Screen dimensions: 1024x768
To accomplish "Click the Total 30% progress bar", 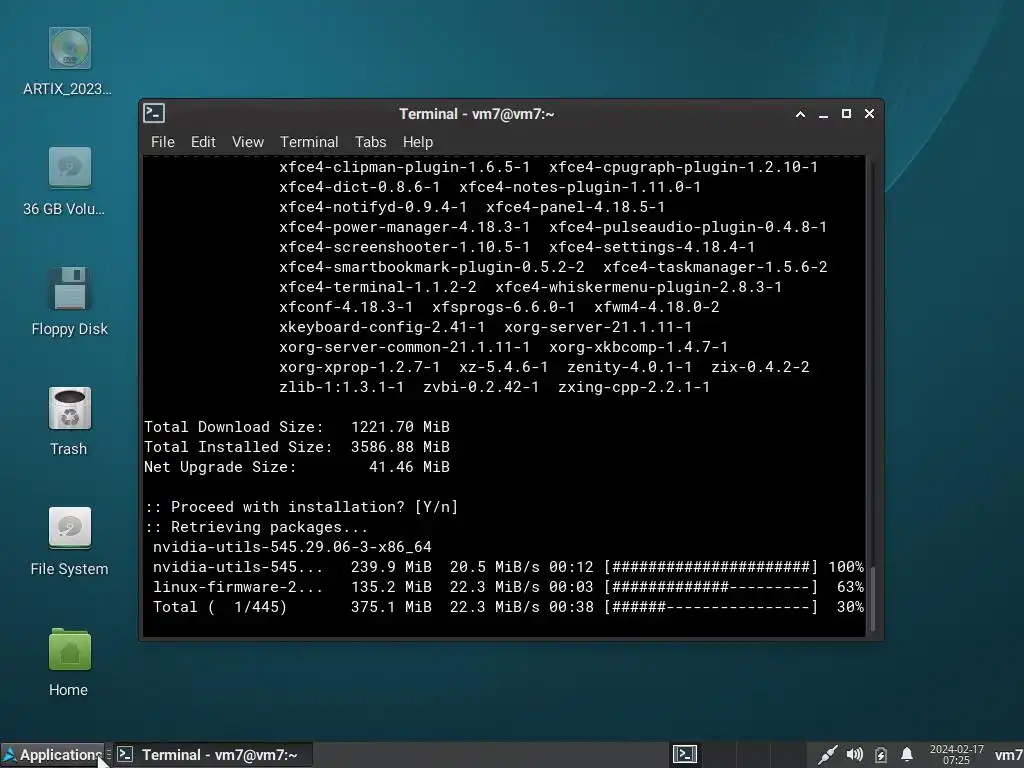I will 711,607.
